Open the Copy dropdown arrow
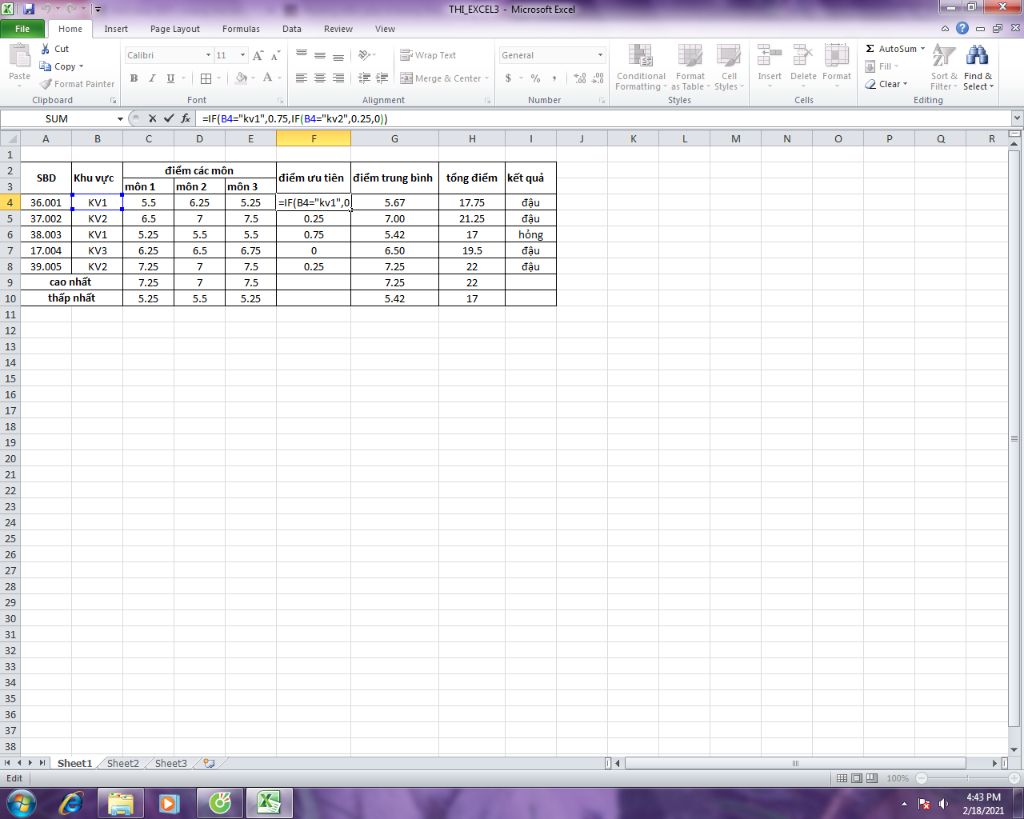 click(81, 67)
